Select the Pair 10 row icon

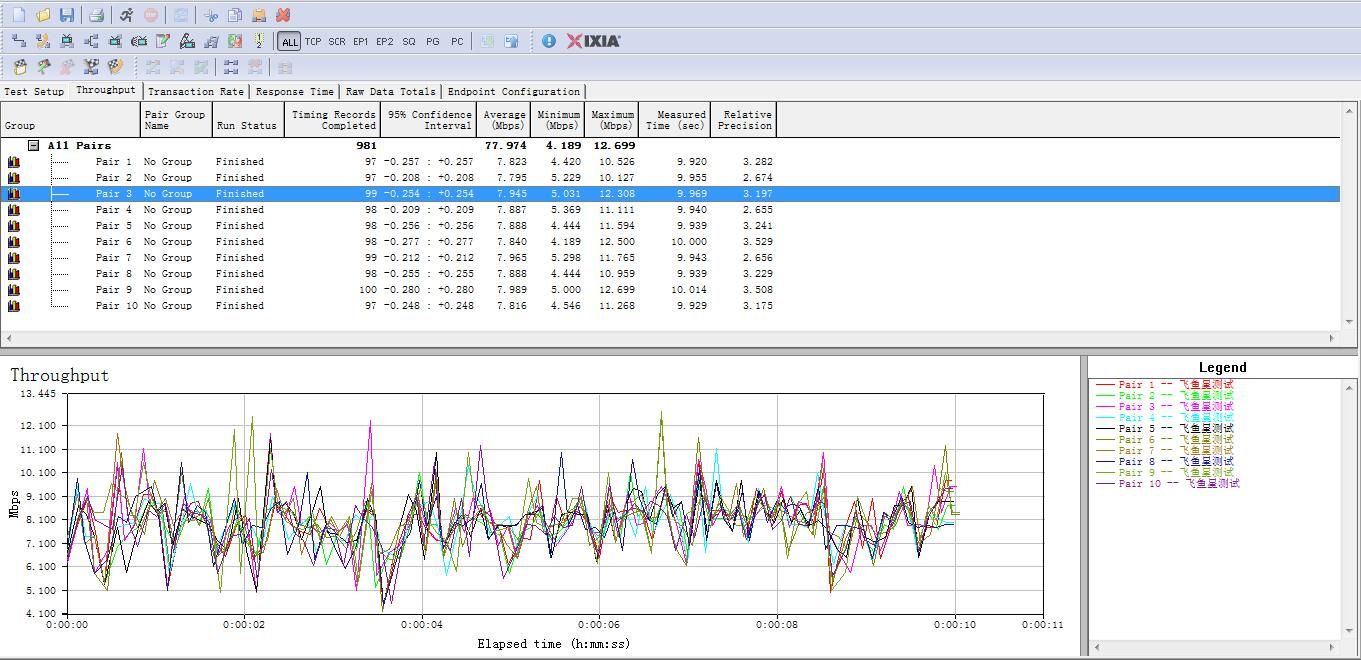click(14, 306)
